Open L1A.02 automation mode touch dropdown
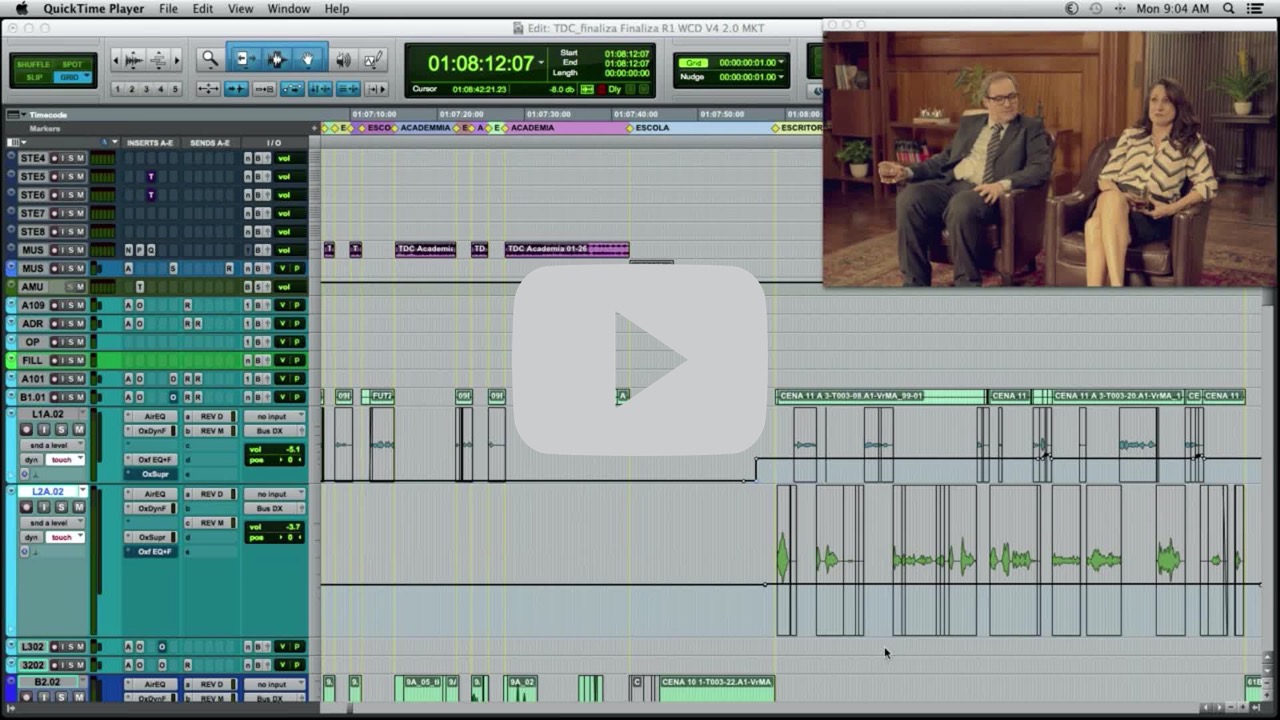The width and height of the screenshot is (1280, 720). (65, 460)
